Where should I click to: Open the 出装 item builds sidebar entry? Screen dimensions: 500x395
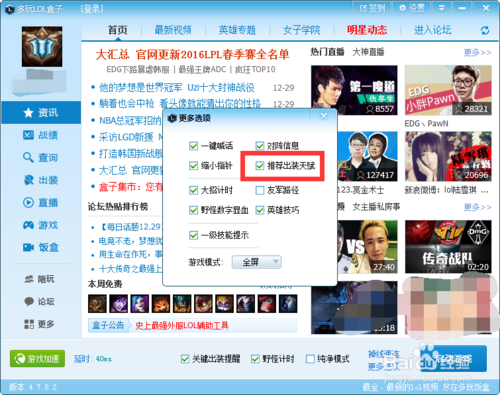point(41,180)
